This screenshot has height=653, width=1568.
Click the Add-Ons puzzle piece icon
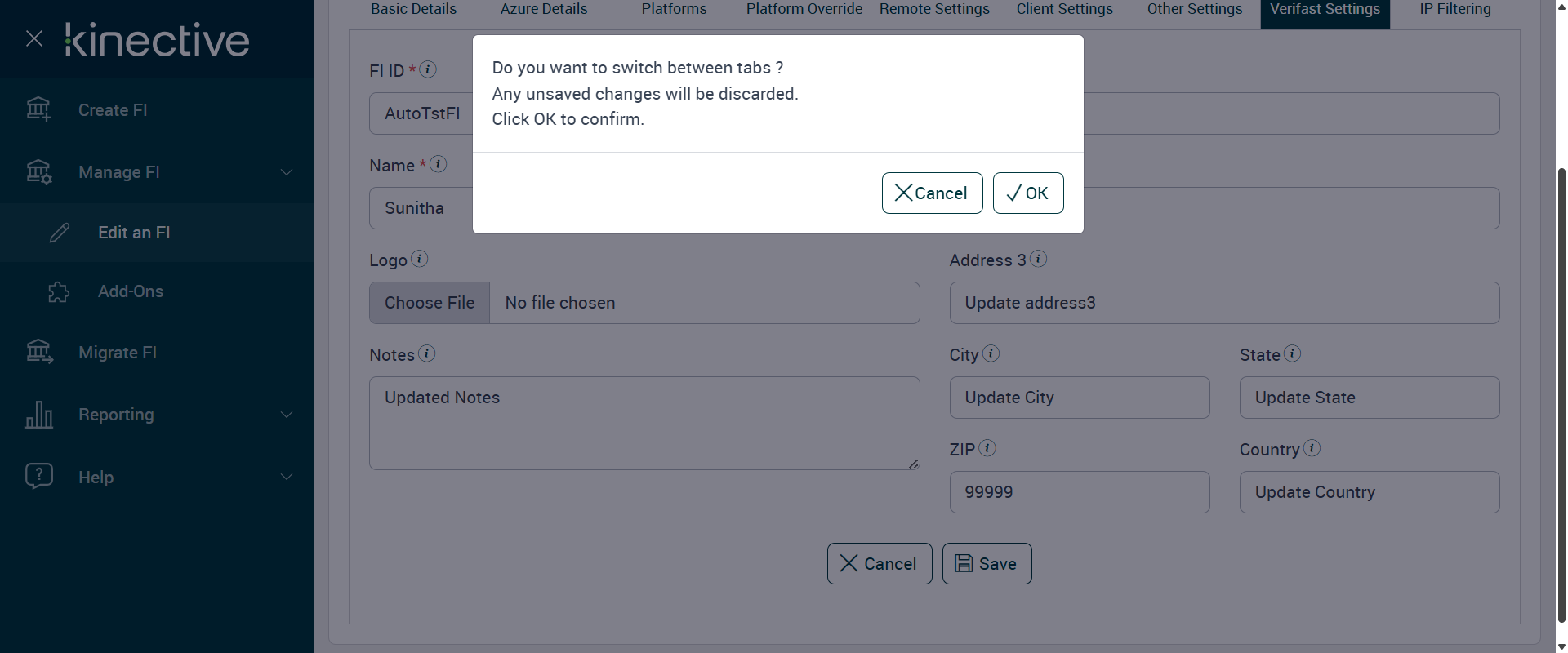pos(59,291)
